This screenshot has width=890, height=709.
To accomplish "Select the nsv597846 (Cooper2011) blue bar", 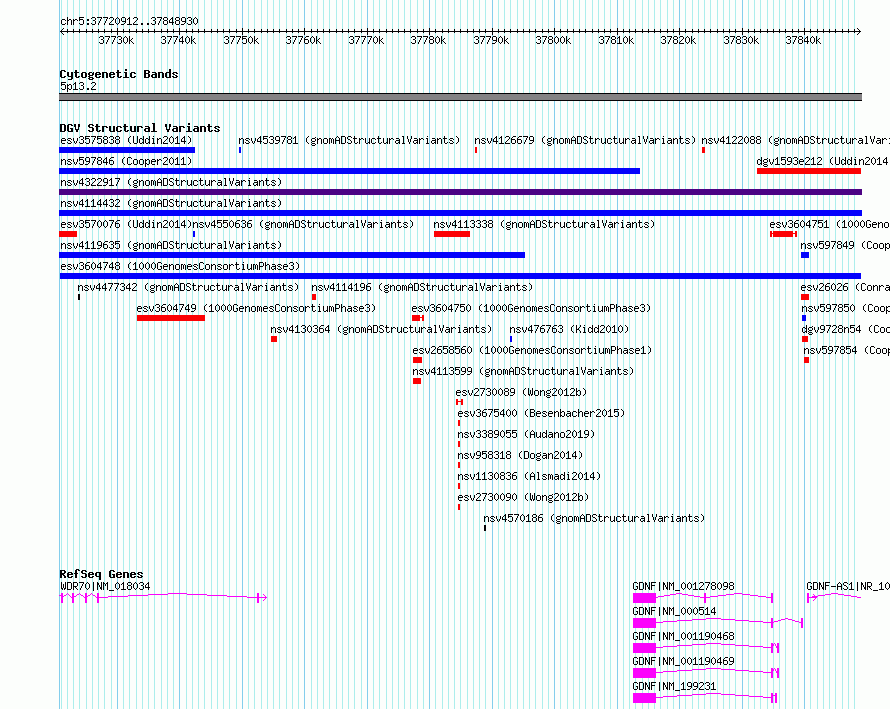I will click(350, 171).
